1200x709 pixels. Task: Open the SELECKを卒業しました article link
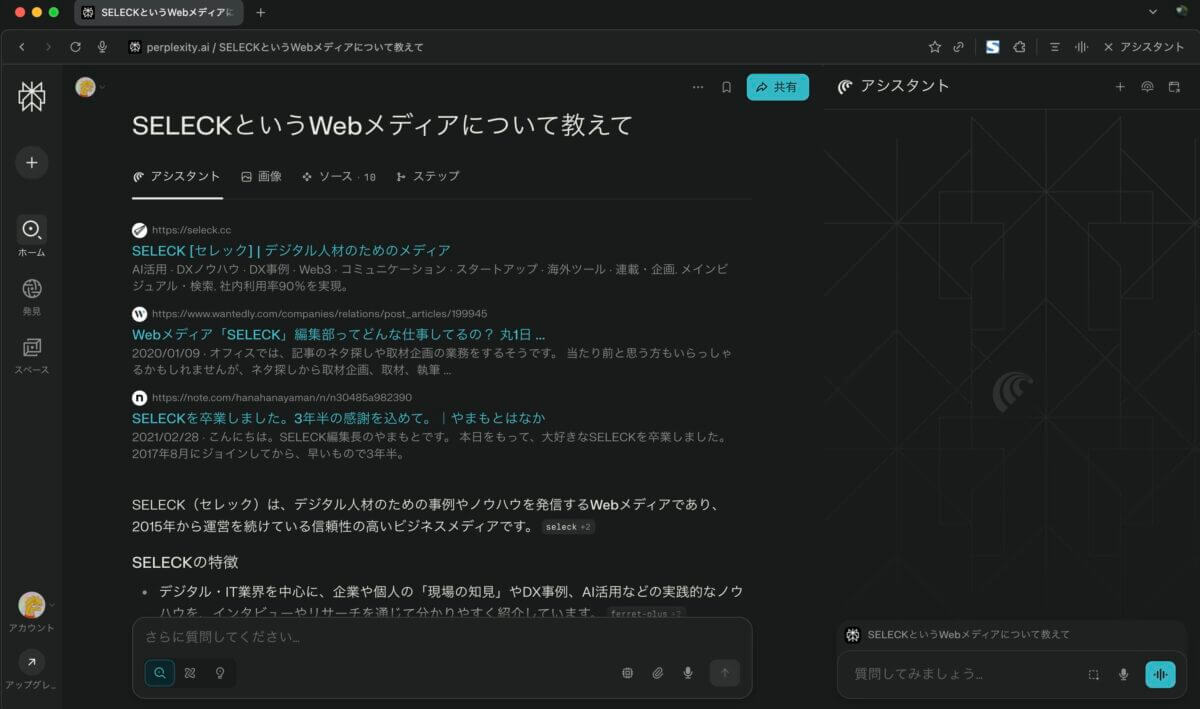[x=338, y=418]
